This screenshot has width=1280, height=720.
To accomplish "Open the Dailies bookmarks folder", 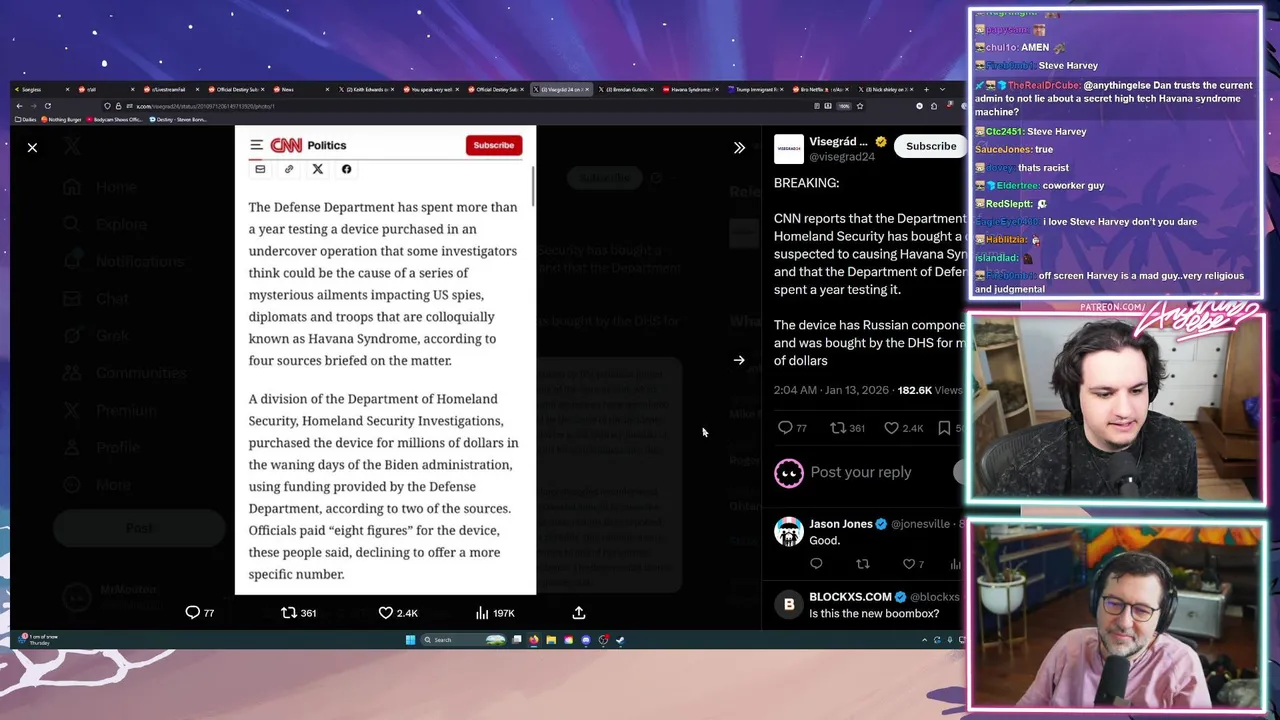I will (x=26, y=119).
